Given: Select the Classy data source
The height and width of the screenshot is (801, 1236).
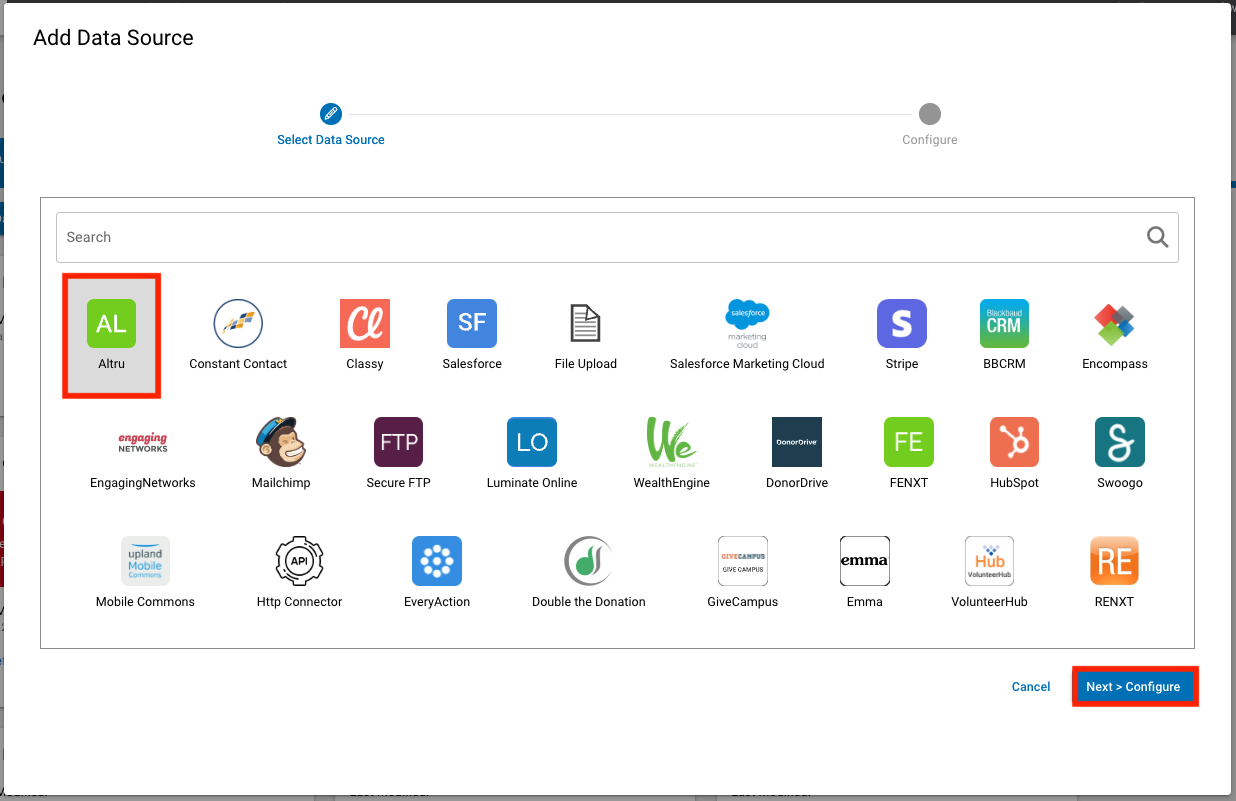Looking at the screenshot, I should (x=364, y=323).
